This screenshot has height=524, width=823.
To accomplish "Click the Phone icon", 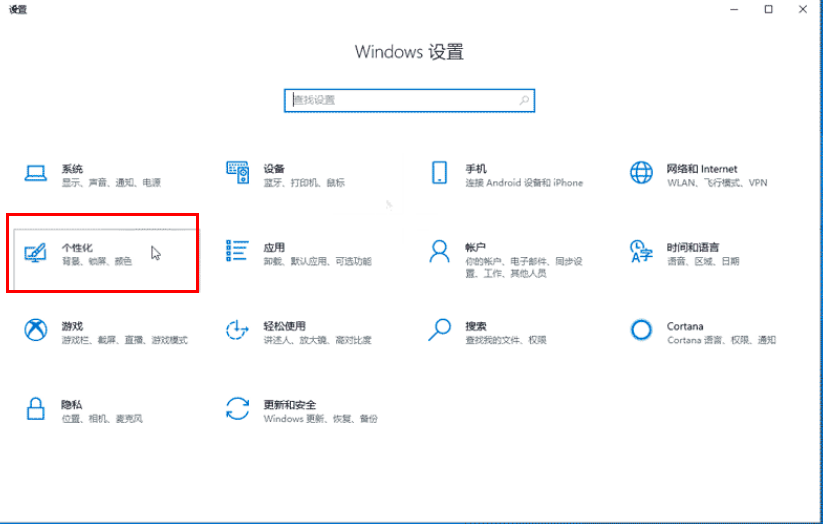I will tap(439, 173).
